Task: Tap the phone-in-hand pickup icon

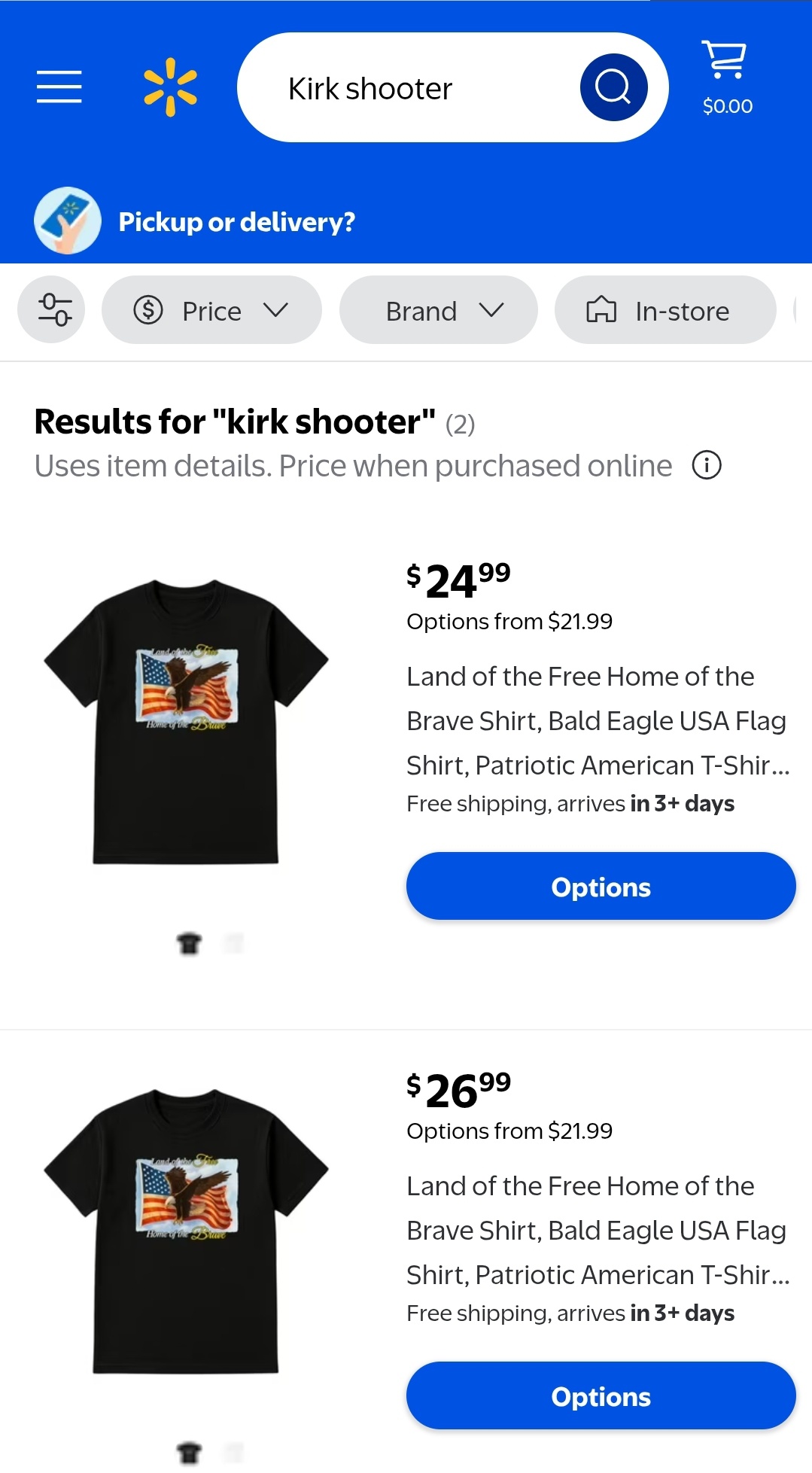Action: point(68,221)
